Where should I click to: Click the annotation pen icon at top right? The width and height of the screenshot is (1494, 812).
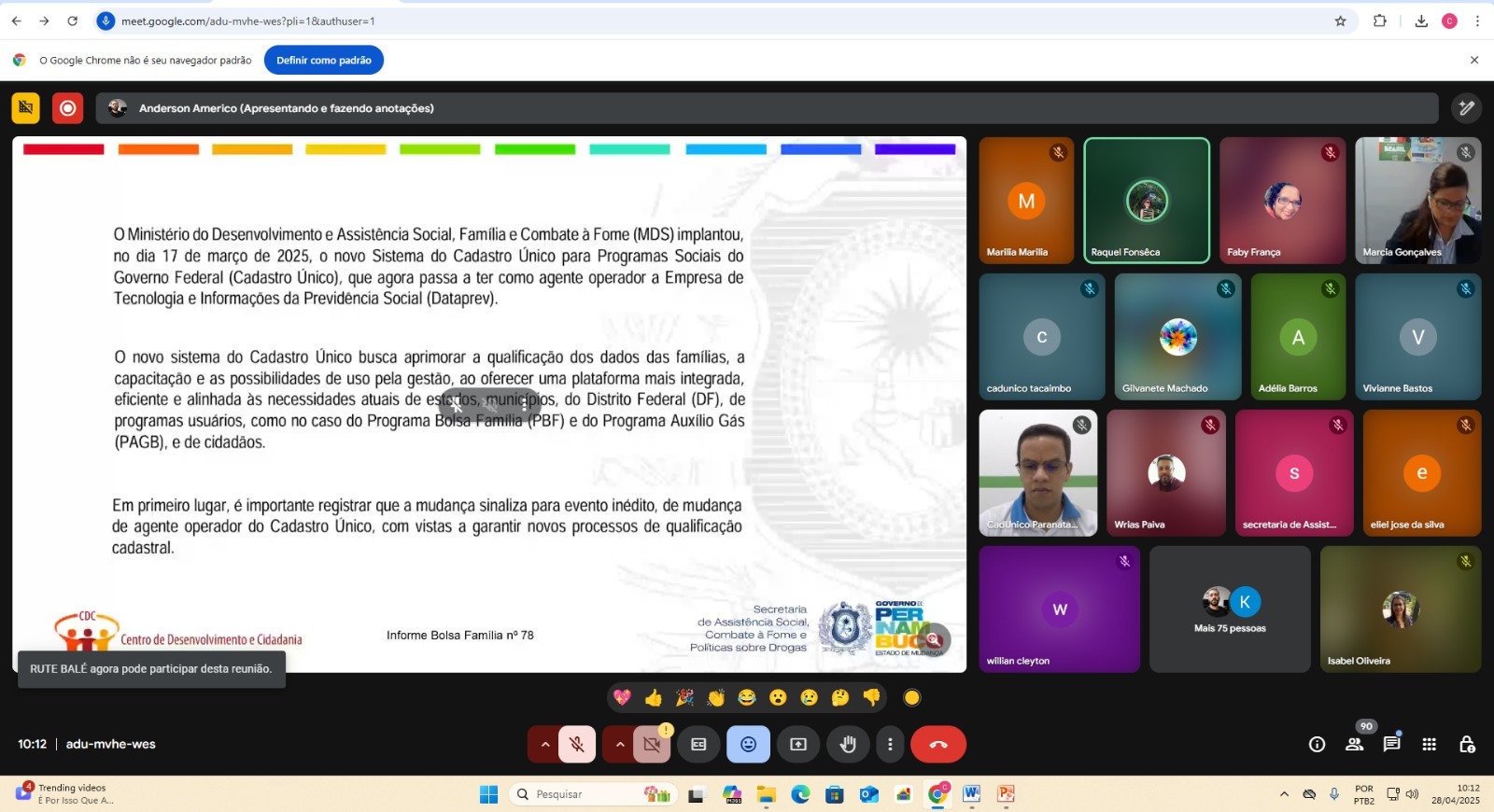pos(1466,108)
